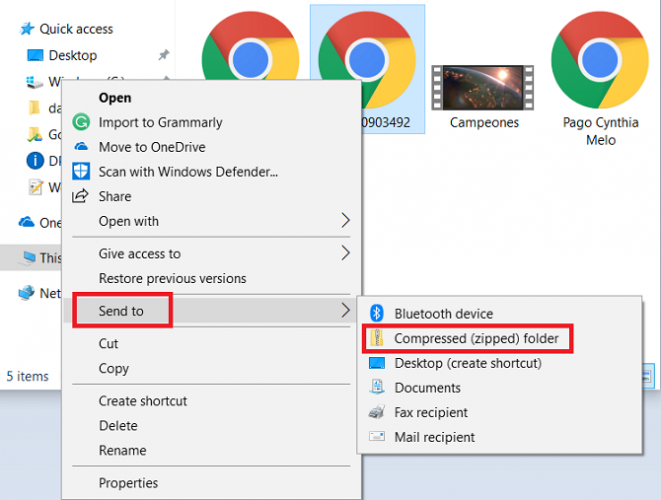Choose Scan with Windows Defender
Image resolution: width=661 pixels, height=500 pixels.
point(211,172)
